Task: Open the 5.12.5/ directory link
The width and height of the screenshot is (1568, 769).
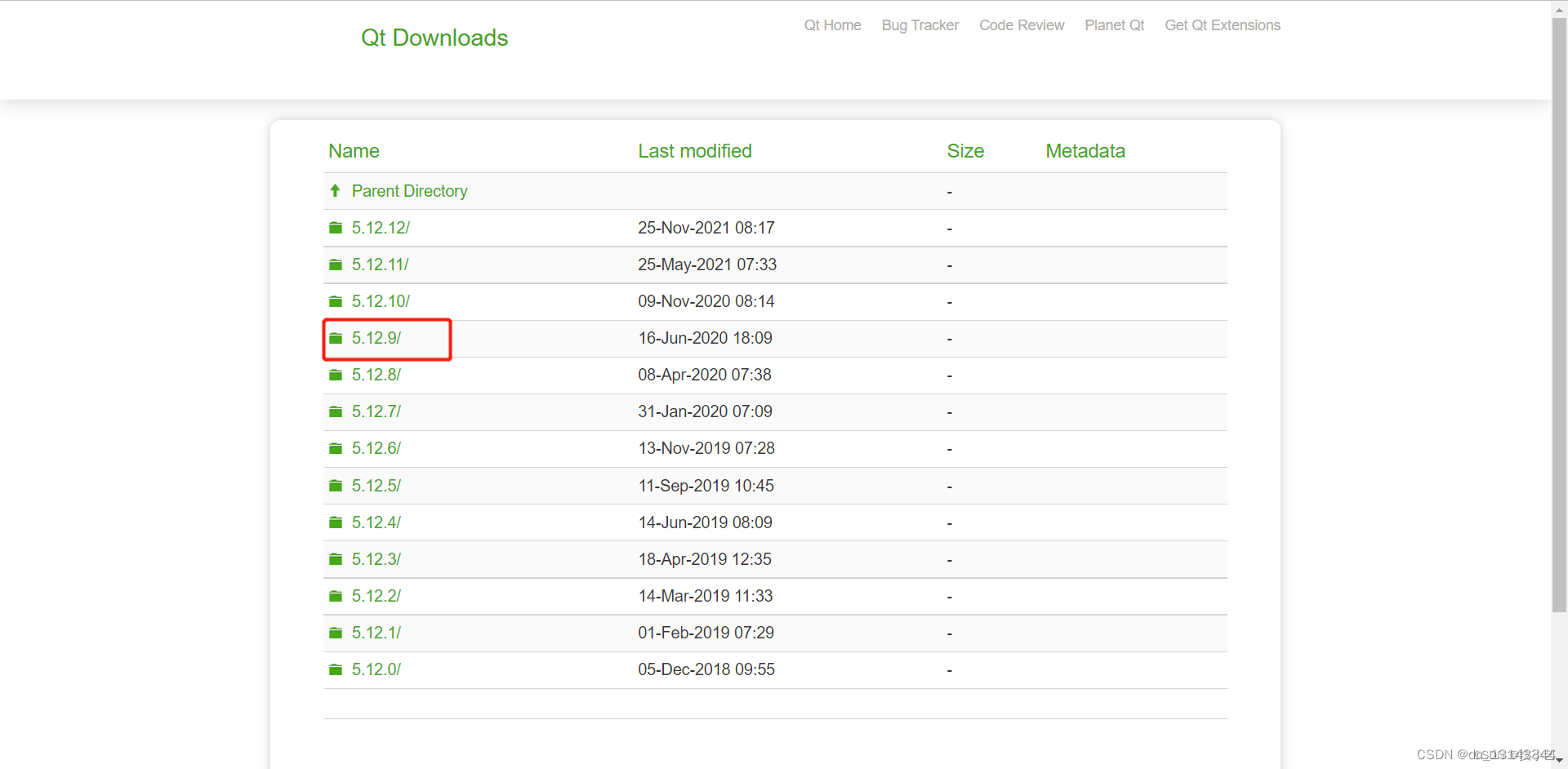Action: click(x=376, y=486)
